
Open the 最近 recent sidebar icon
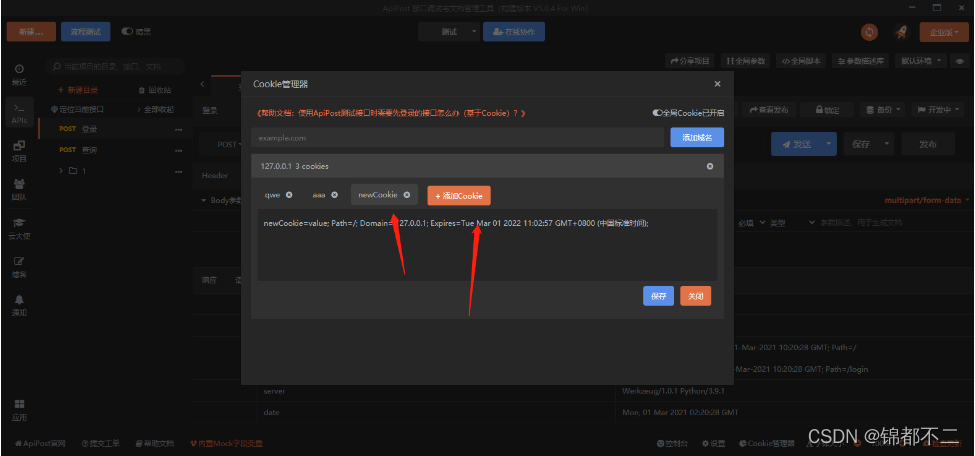[19, 74]
